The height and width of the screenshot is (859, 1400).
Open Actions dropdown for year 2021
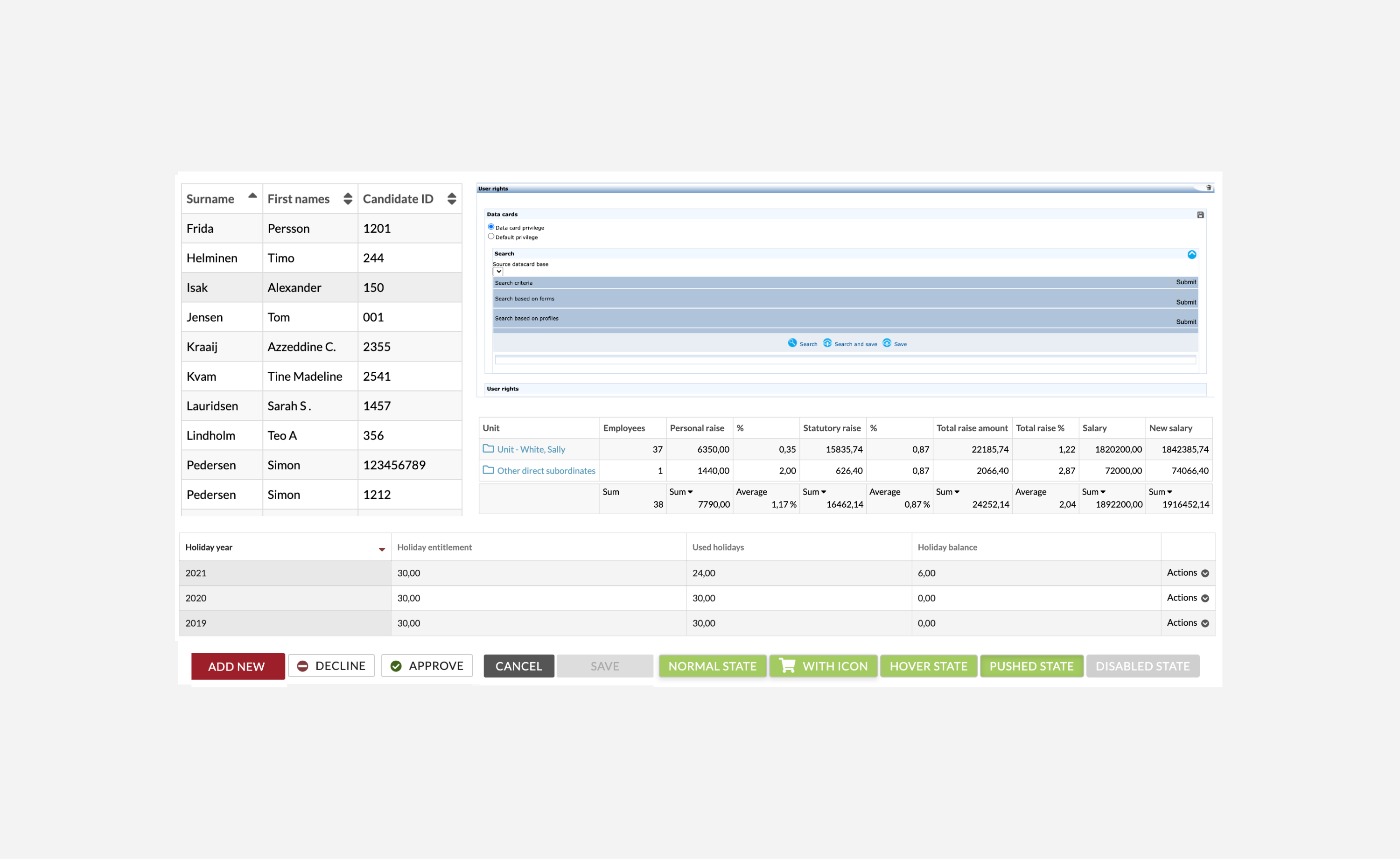[1188, 573]
